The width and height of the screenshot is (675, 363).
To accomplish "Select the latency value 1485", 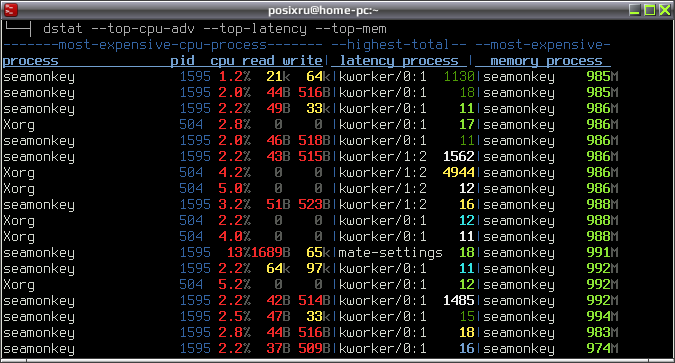I will (459, 301).
